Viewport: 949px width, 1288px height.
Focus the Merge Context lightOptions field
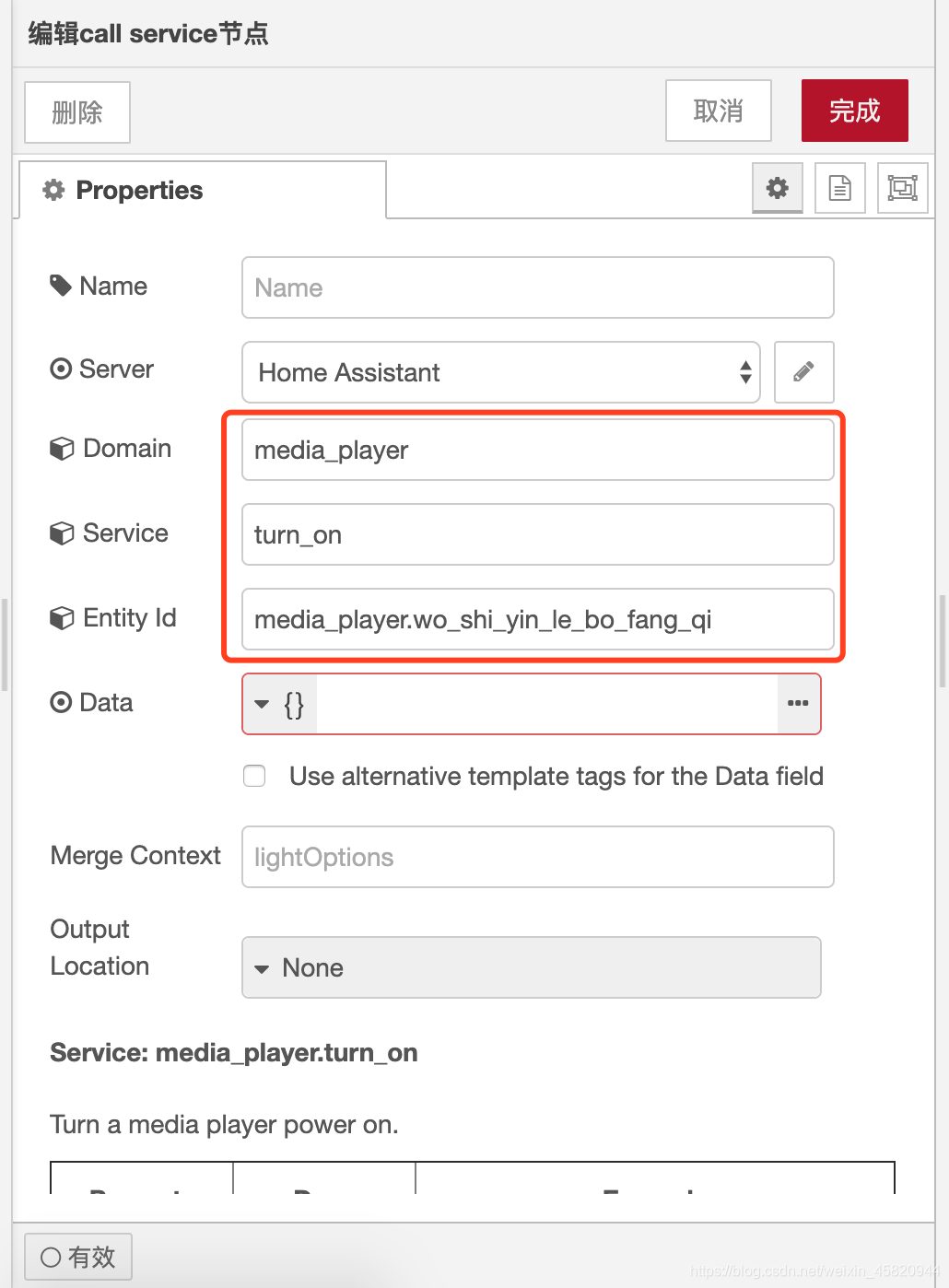pos(538,857)
